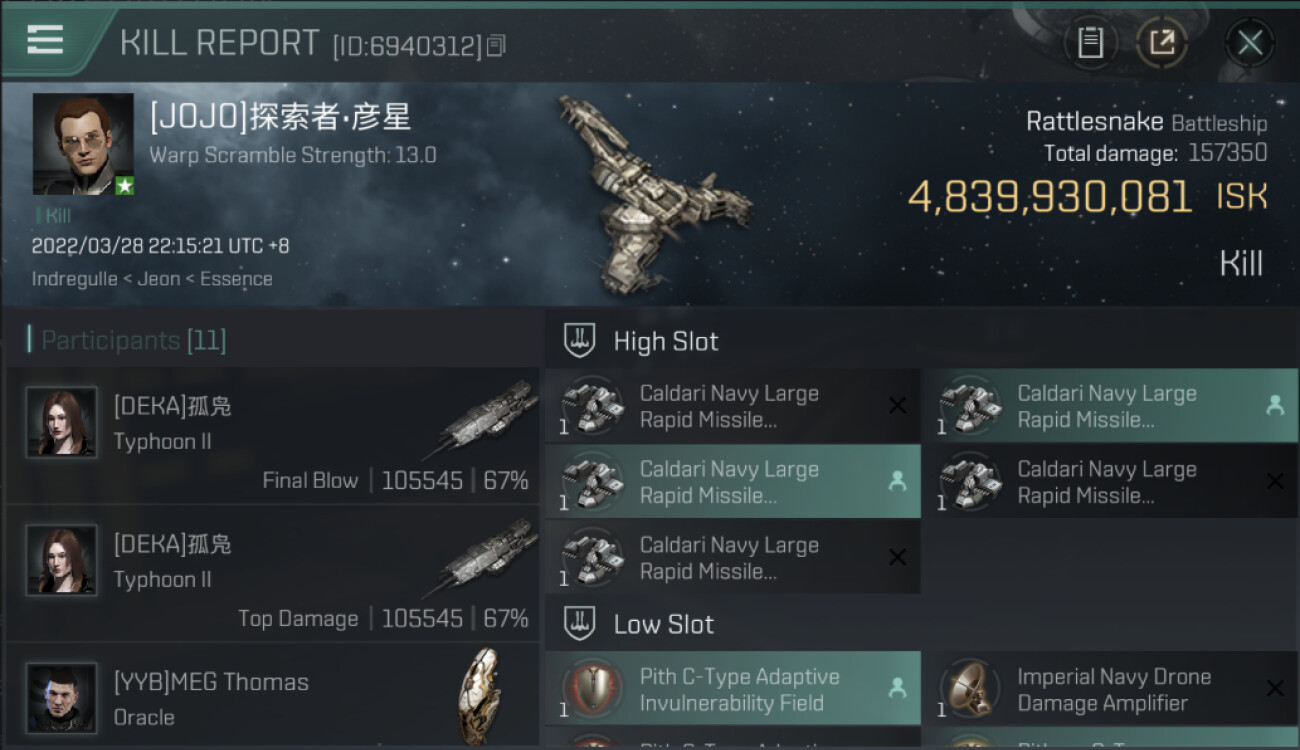Click the Indregulle system location link

pyautogui.click(x=75, y=279)
